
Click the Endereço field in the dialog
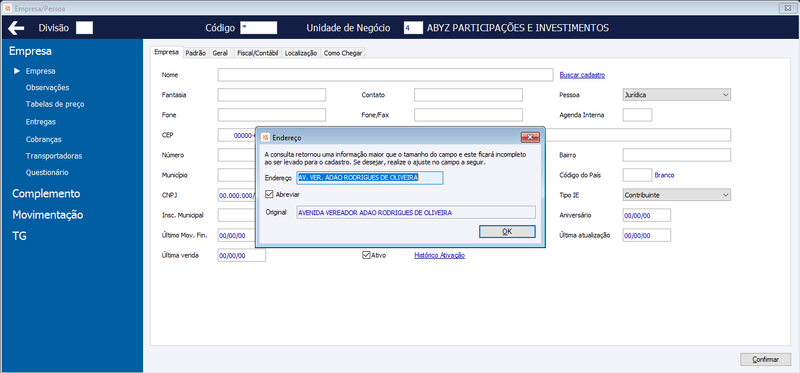370,178
